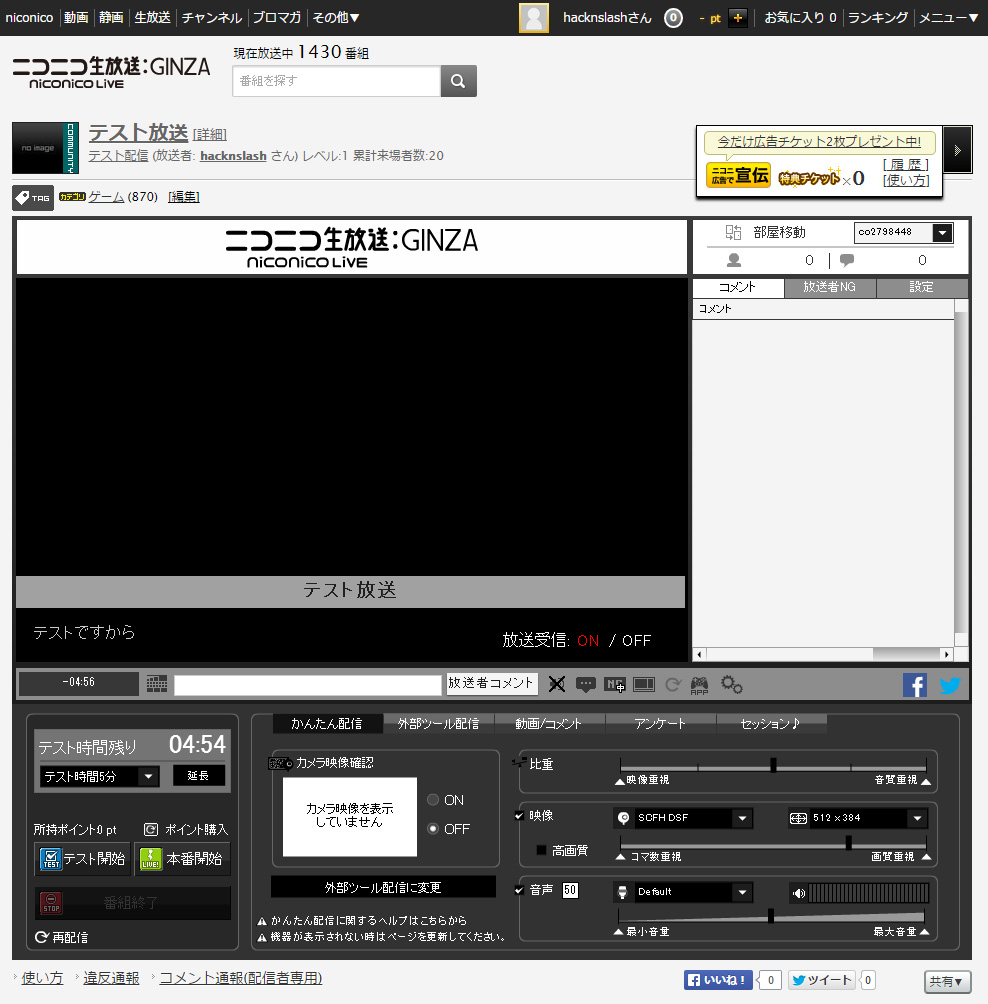Image resolution: width=988 pixels, height=1004 pixels.
Task: Switch to the 設定 tab
Action: pos(921,287)
